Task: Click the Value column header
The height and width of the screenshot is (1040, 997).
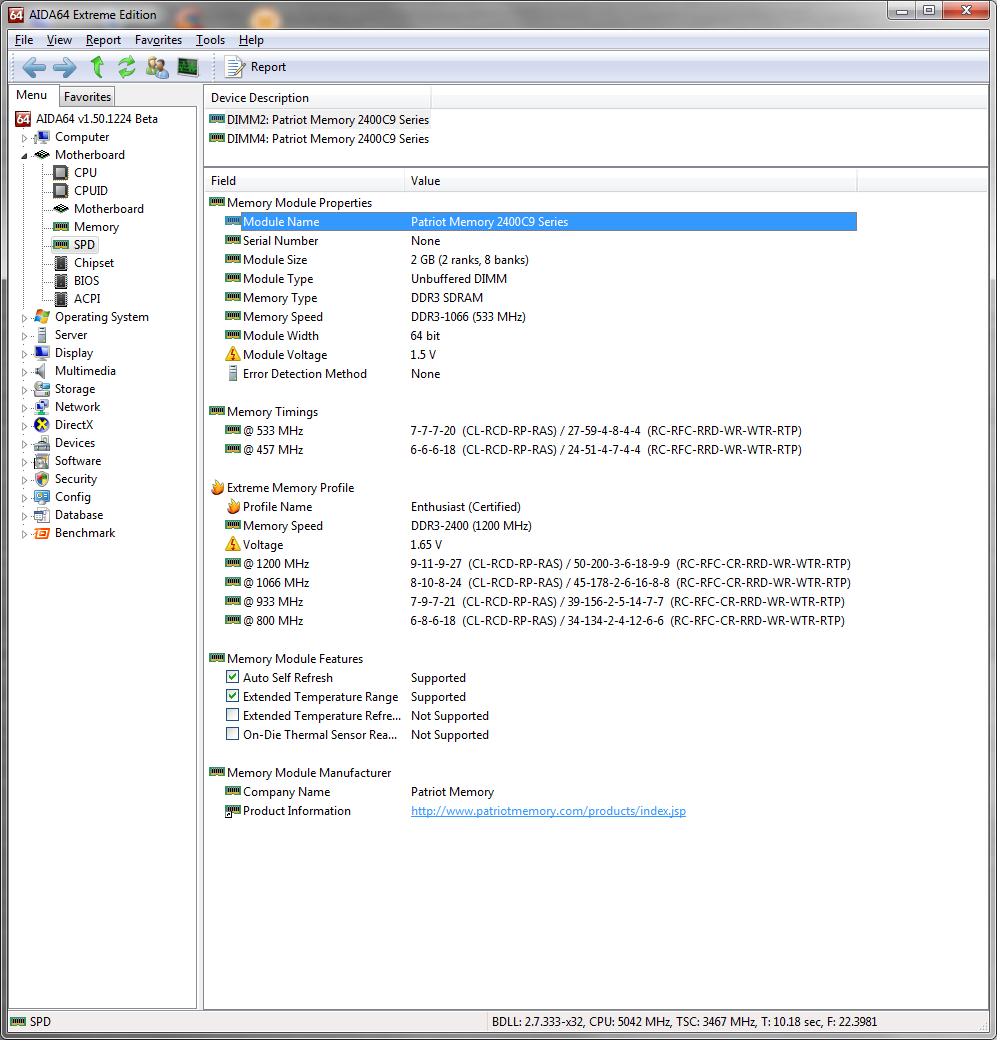Action: click(631, 180)
